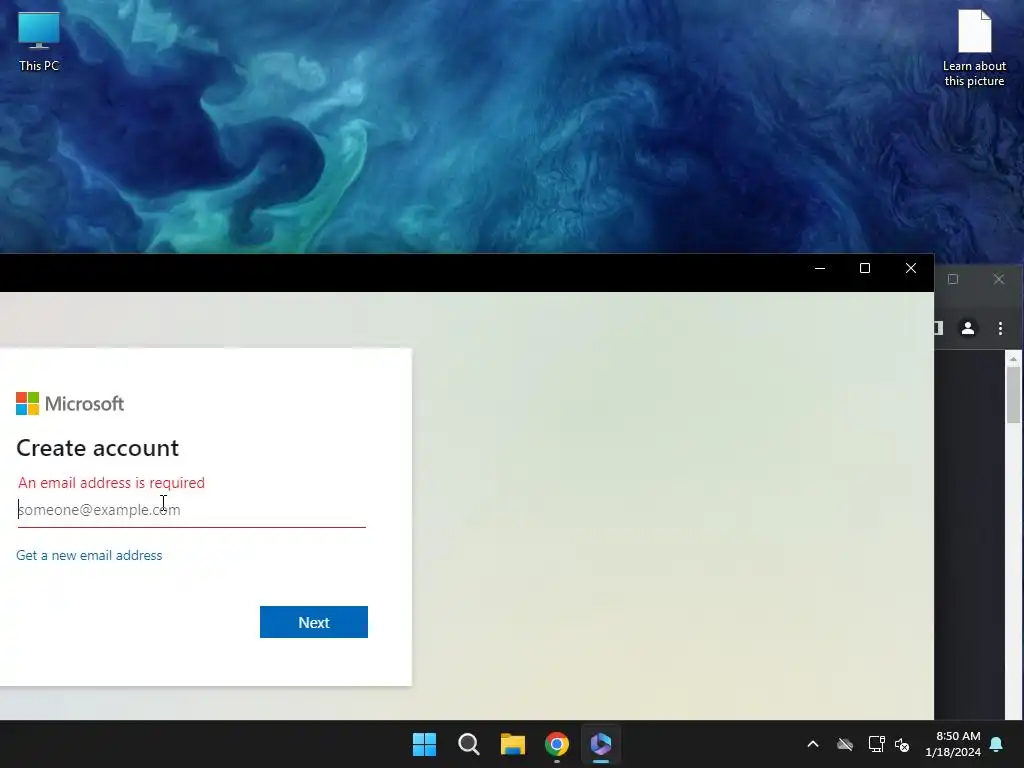Close the Create account window
This screenshot has height=768, width=1024.
(910, 268)
